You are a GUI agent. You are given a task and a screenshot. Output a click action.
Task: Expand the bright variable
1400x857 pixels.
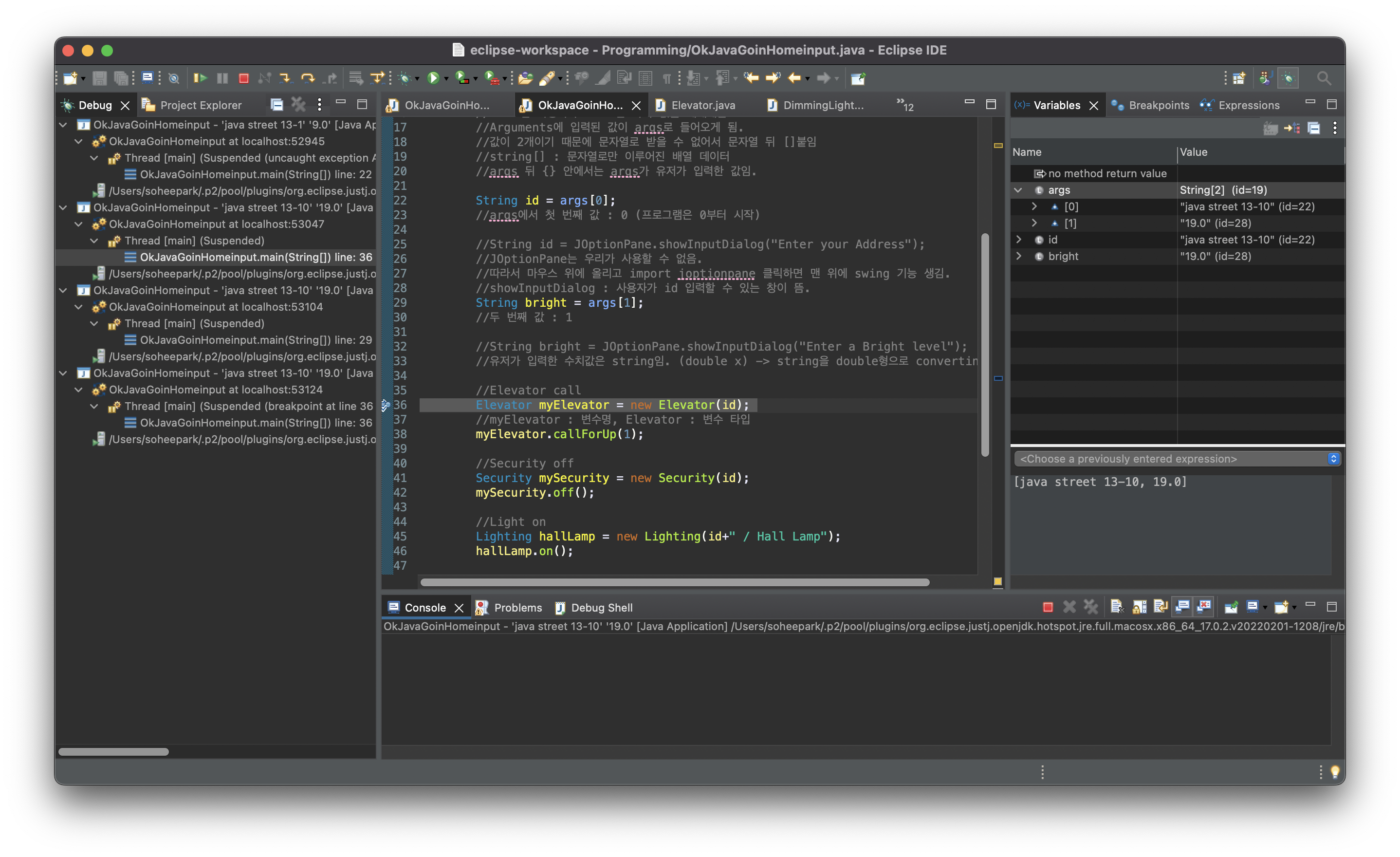[x=1018, y=256]
